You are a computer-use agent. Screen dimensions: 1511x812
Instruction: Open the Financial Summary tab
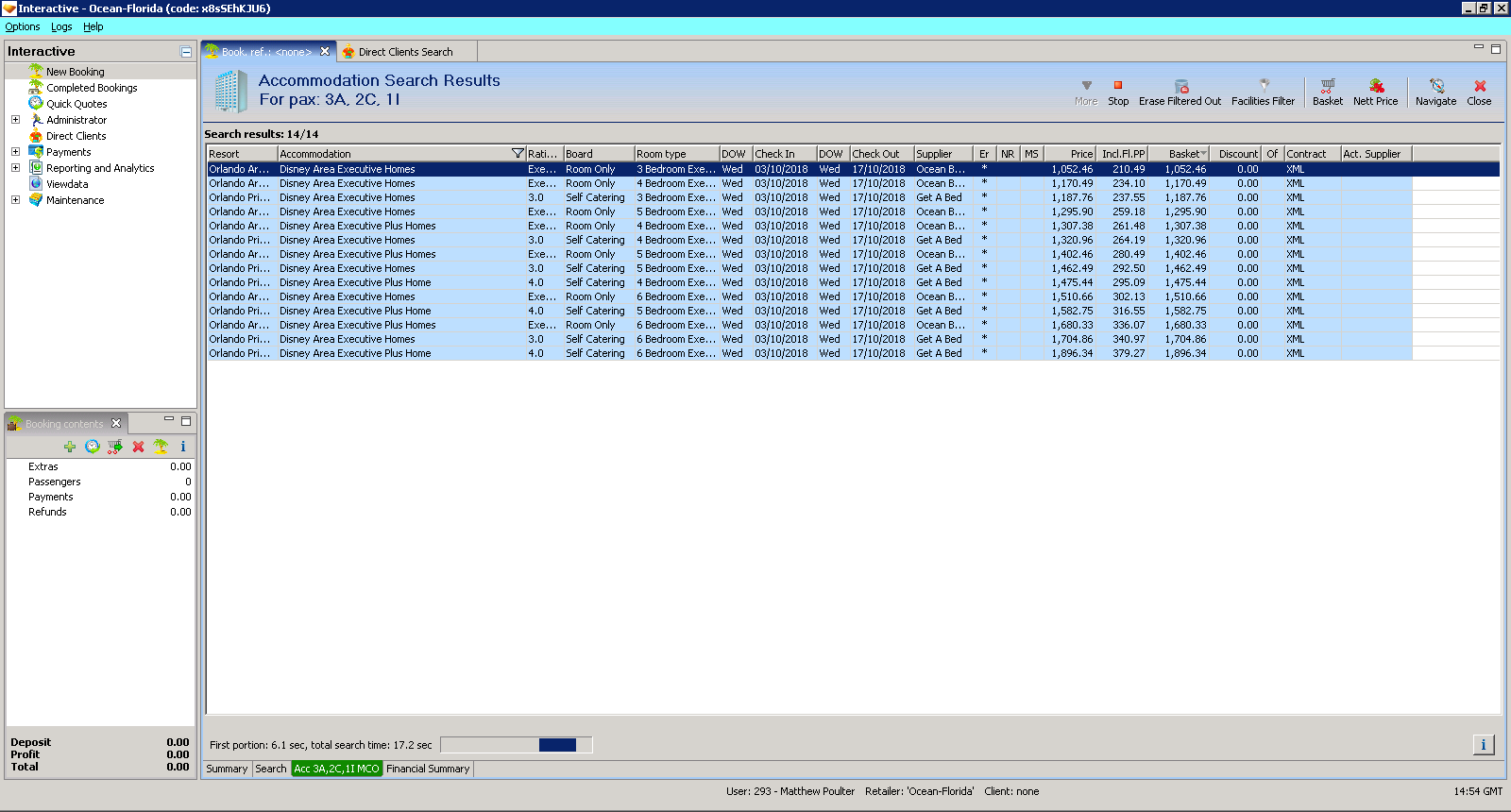[x=428, y=769]
